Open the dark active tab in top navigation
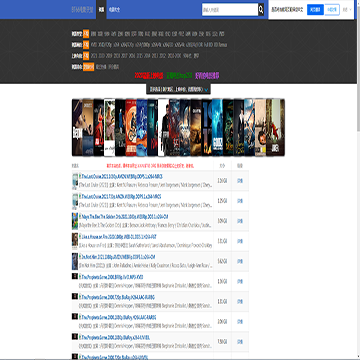 [x=101, y=10]
